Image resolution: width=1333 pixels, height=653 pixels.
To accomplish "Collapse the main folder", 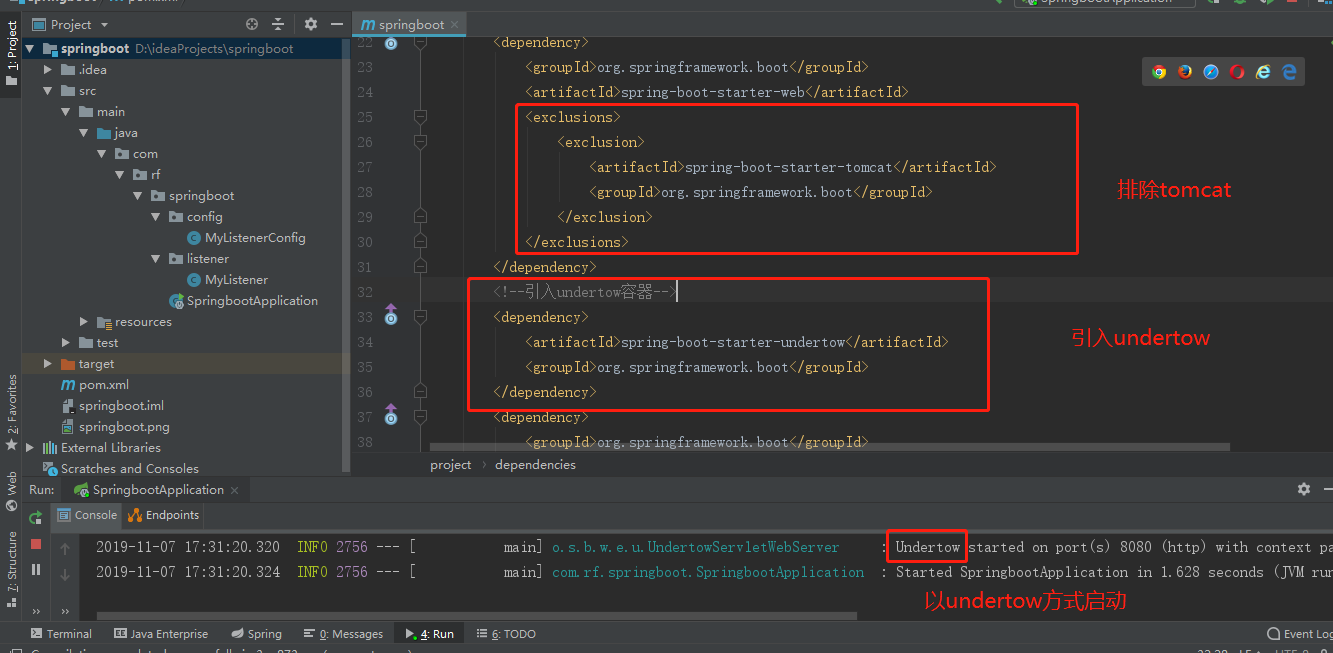I will coord(66,111).
